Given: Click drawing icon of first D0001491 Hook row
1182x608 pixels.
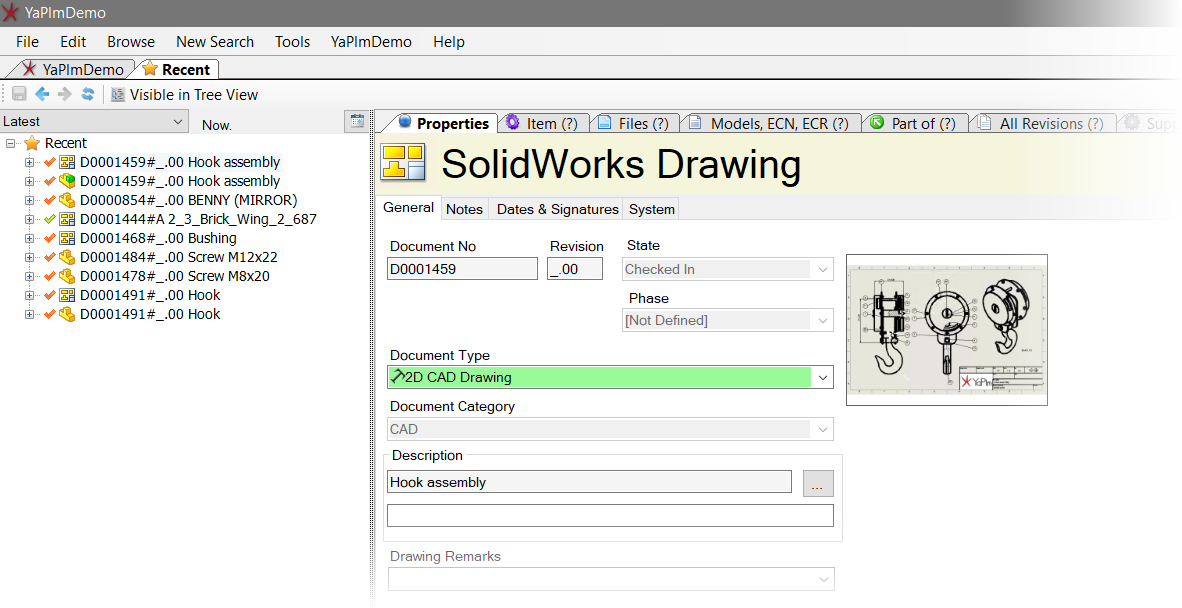Looking at the screenshot, I should pos(67,295).
